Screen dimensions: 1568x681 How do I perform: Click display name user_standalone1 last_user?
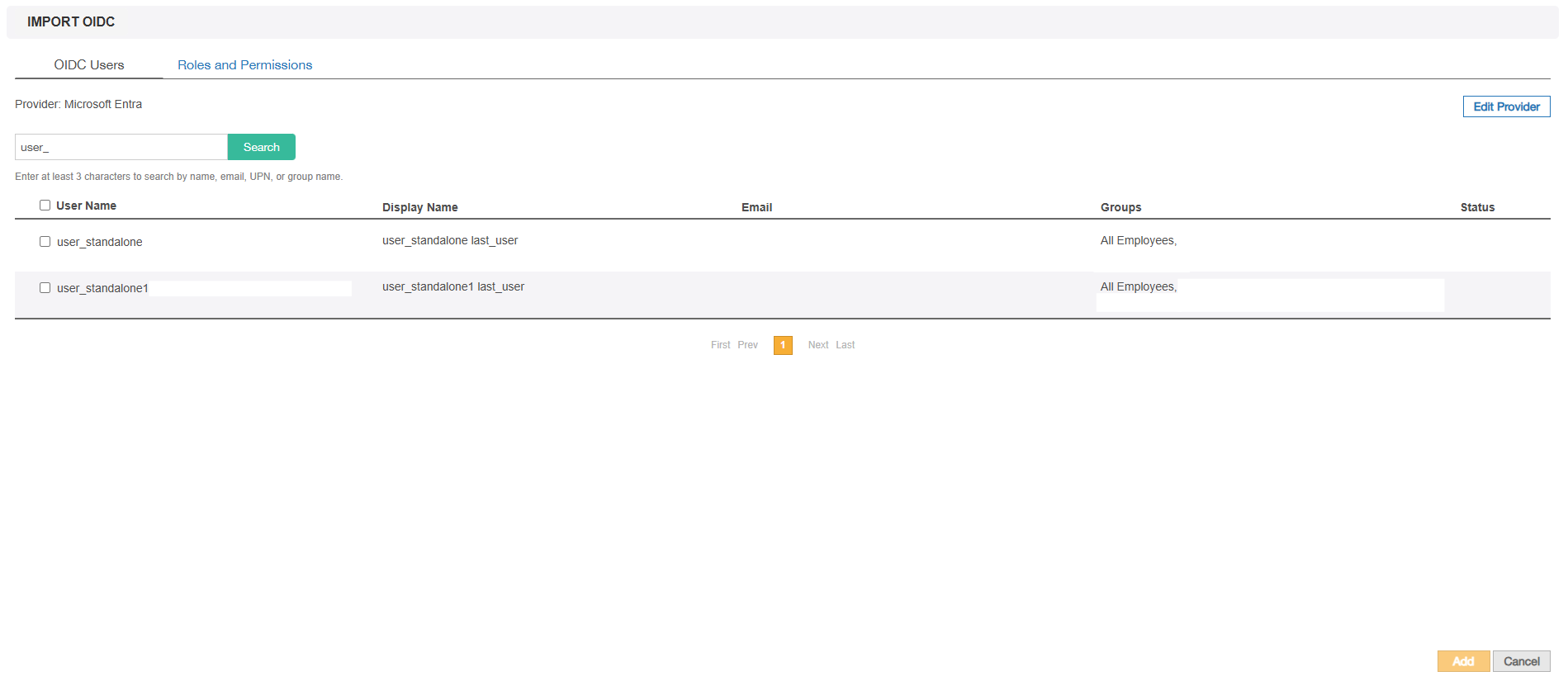point(453,286)
